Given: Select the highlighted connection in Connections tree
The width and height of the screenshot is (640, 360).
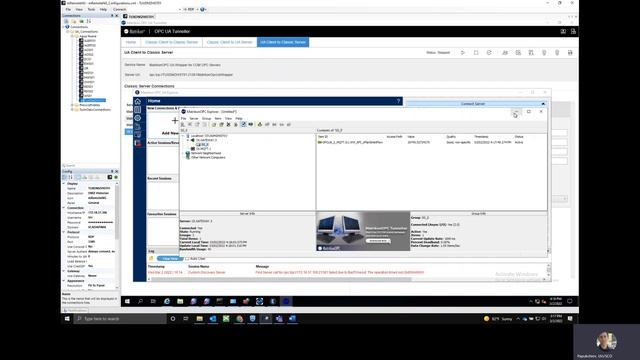Looking at the screenshot, I should point(92,100).
